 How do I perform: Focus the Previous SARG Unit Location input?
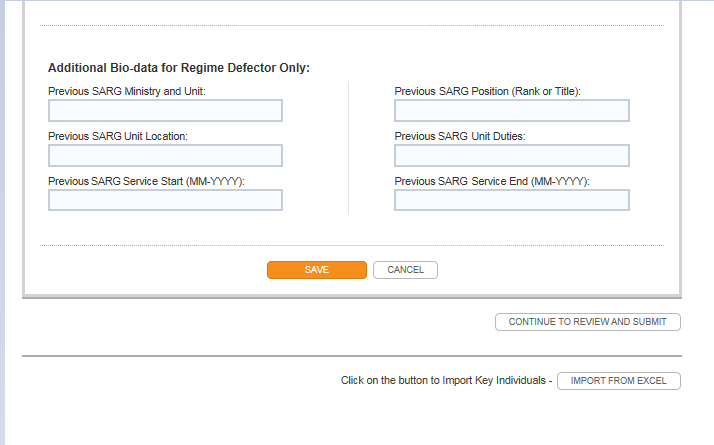(x=165, y=155)
